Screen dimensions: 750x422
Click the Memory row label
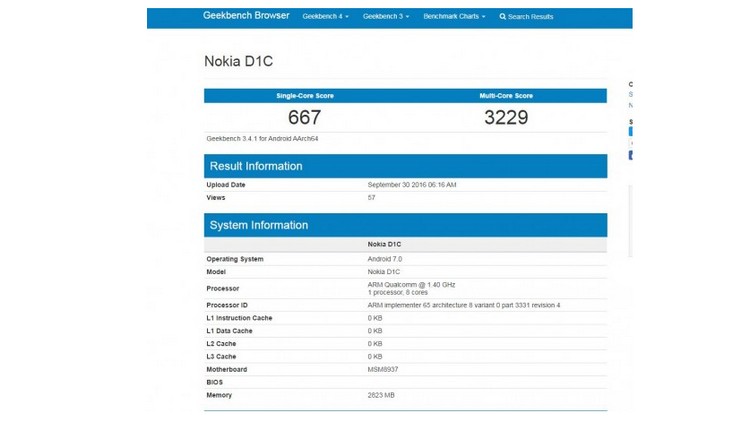(x=219, y=395)
